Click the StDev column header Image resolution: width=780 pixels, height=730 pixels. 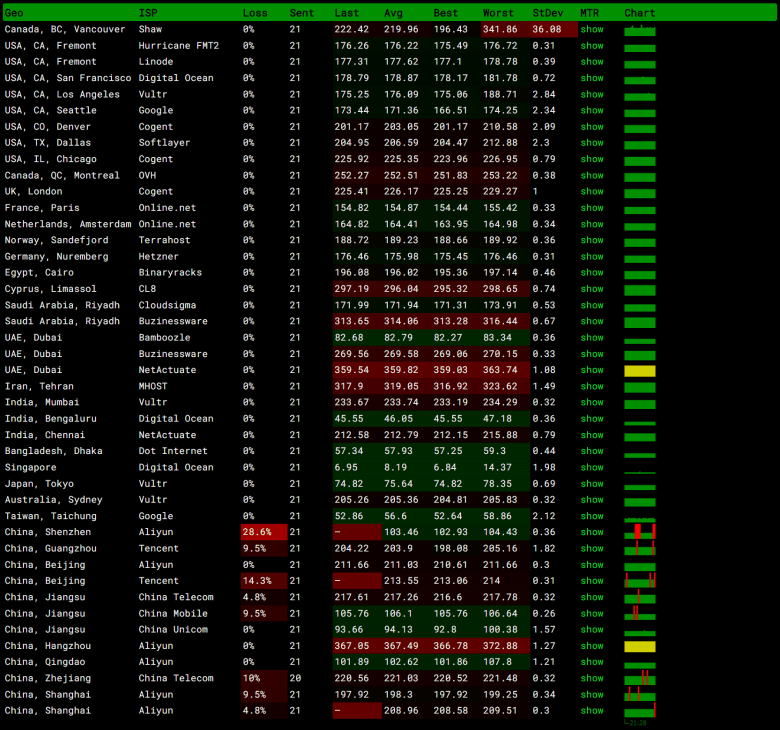(546, 13)
